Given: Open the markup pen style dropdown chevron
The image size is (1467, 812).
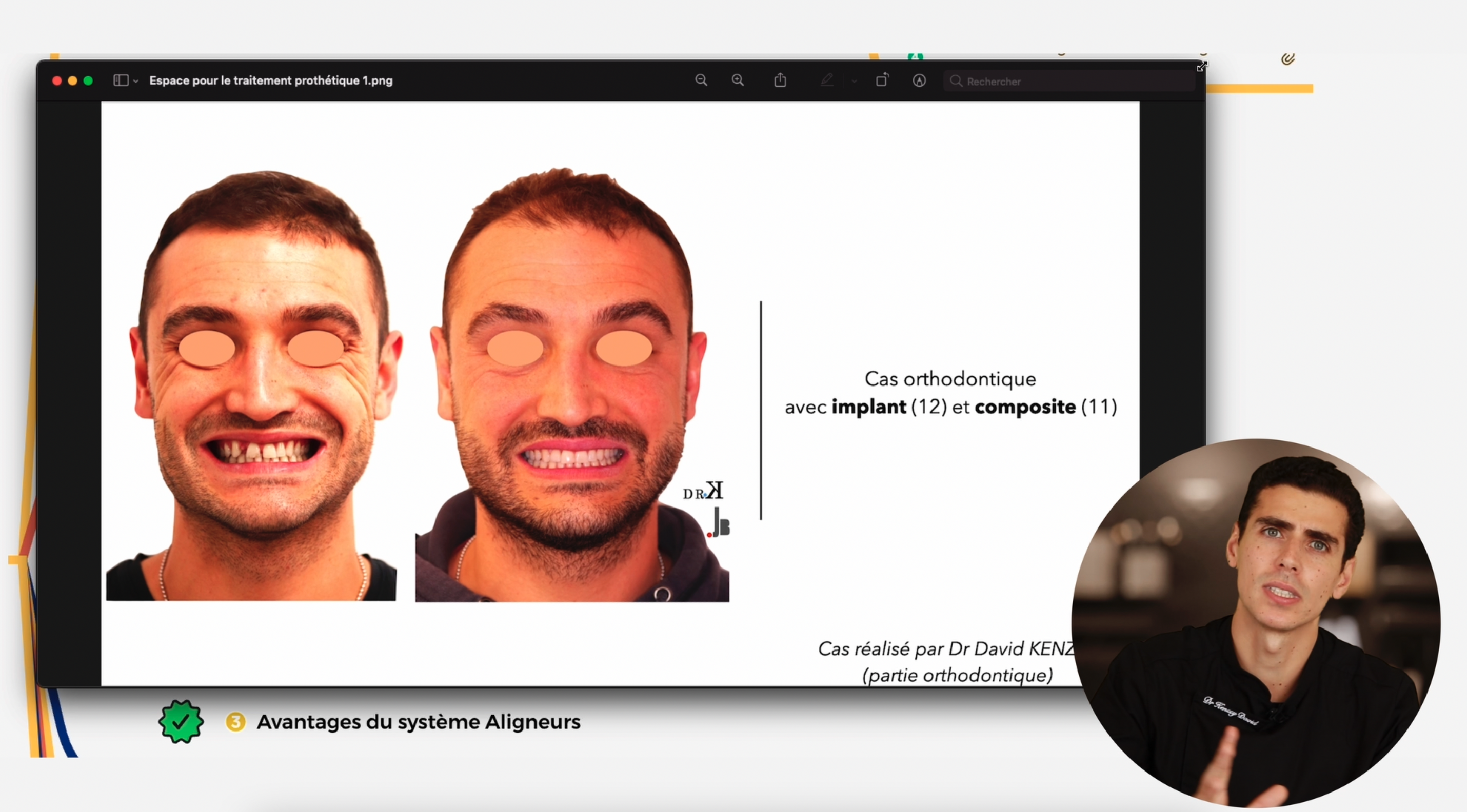Looking at the screenshot, I should pos(853,81).
